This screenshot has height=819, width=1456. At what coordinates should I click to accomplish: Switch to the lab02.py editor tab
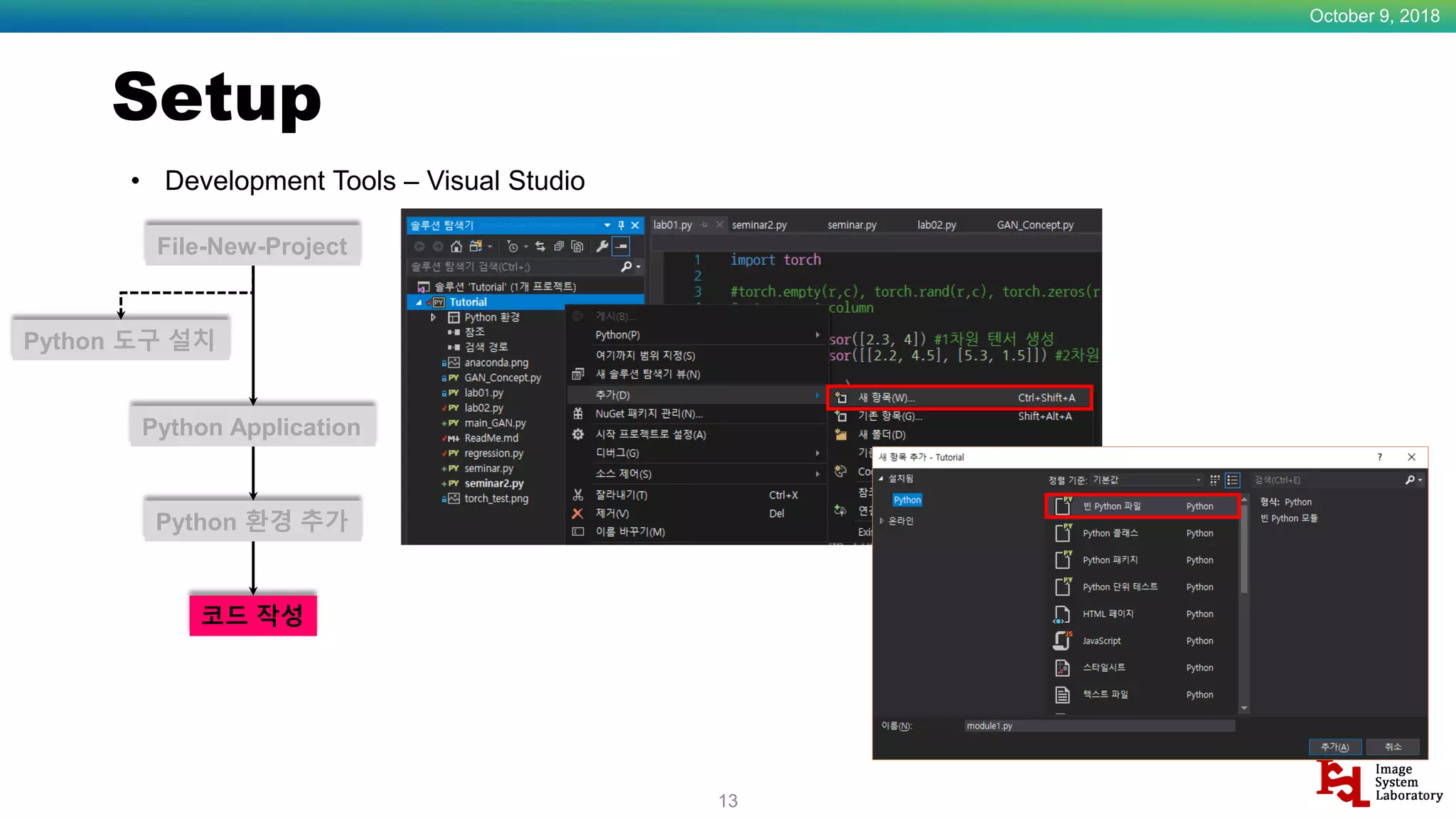(x=936, y=225)
